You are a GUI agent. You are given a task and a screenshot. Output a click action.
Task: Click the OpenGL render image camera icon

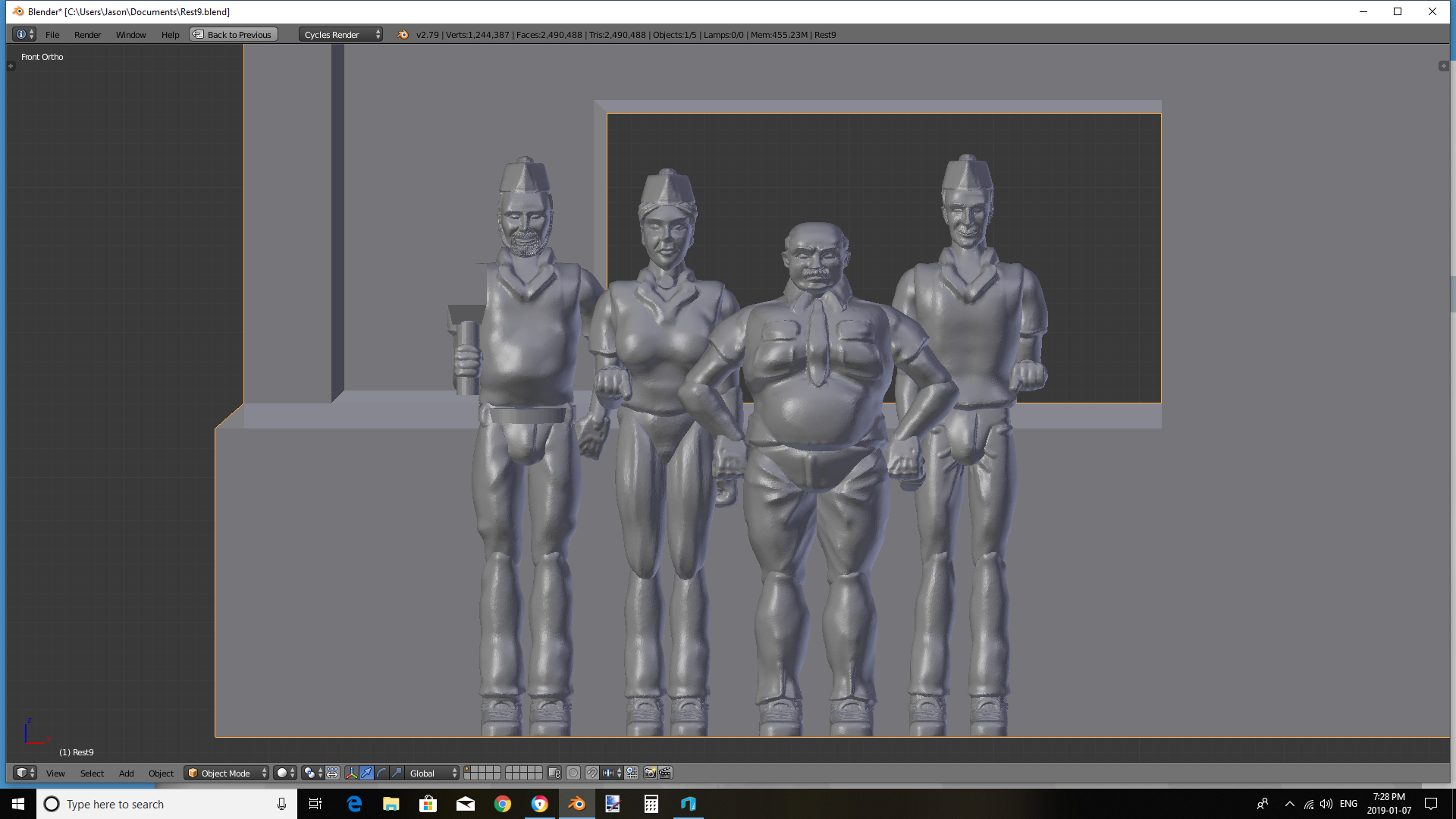tap(650, 773)
